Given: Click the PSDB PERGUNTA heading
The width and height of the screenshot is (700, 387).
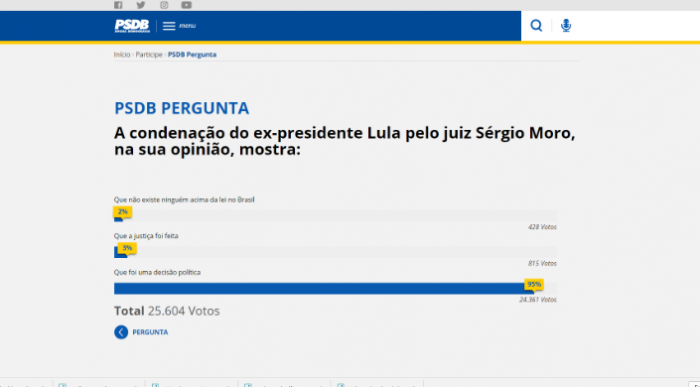Looking at the screenshot, I should (182, 108).
